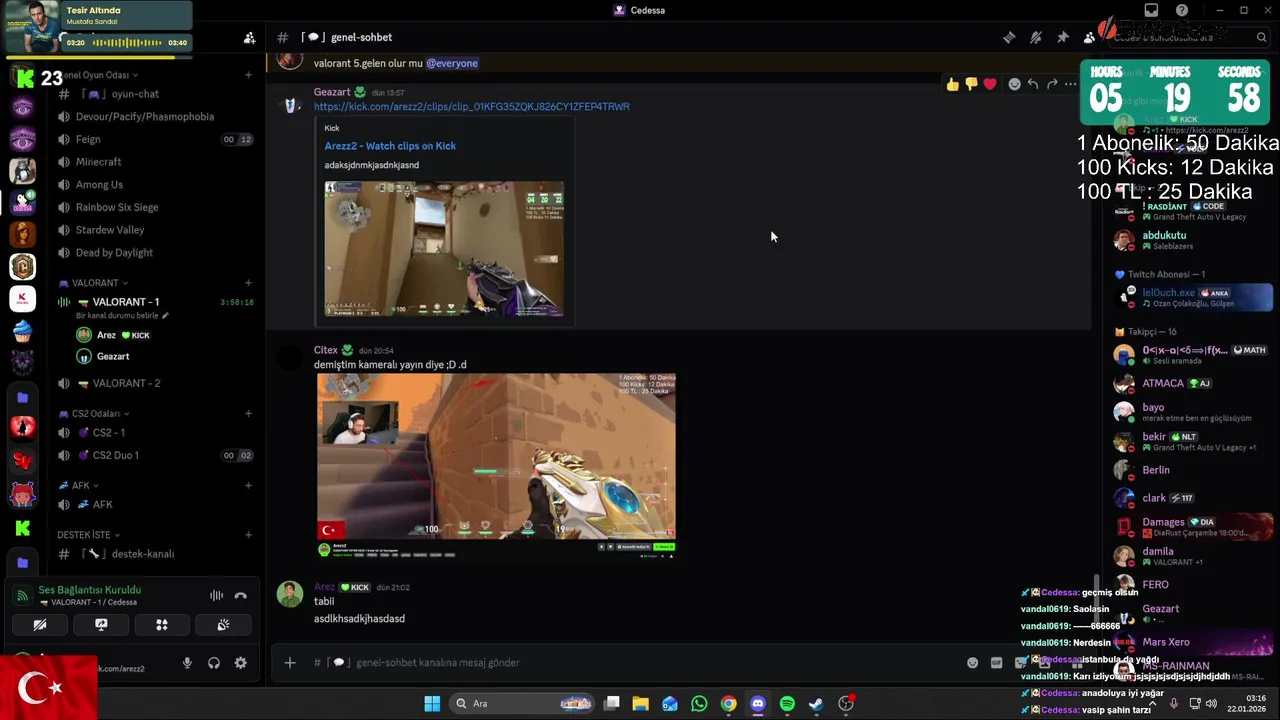Mute the microphone in user panel
Screen dimensions: 1280x720
click(x=187, y=663)
